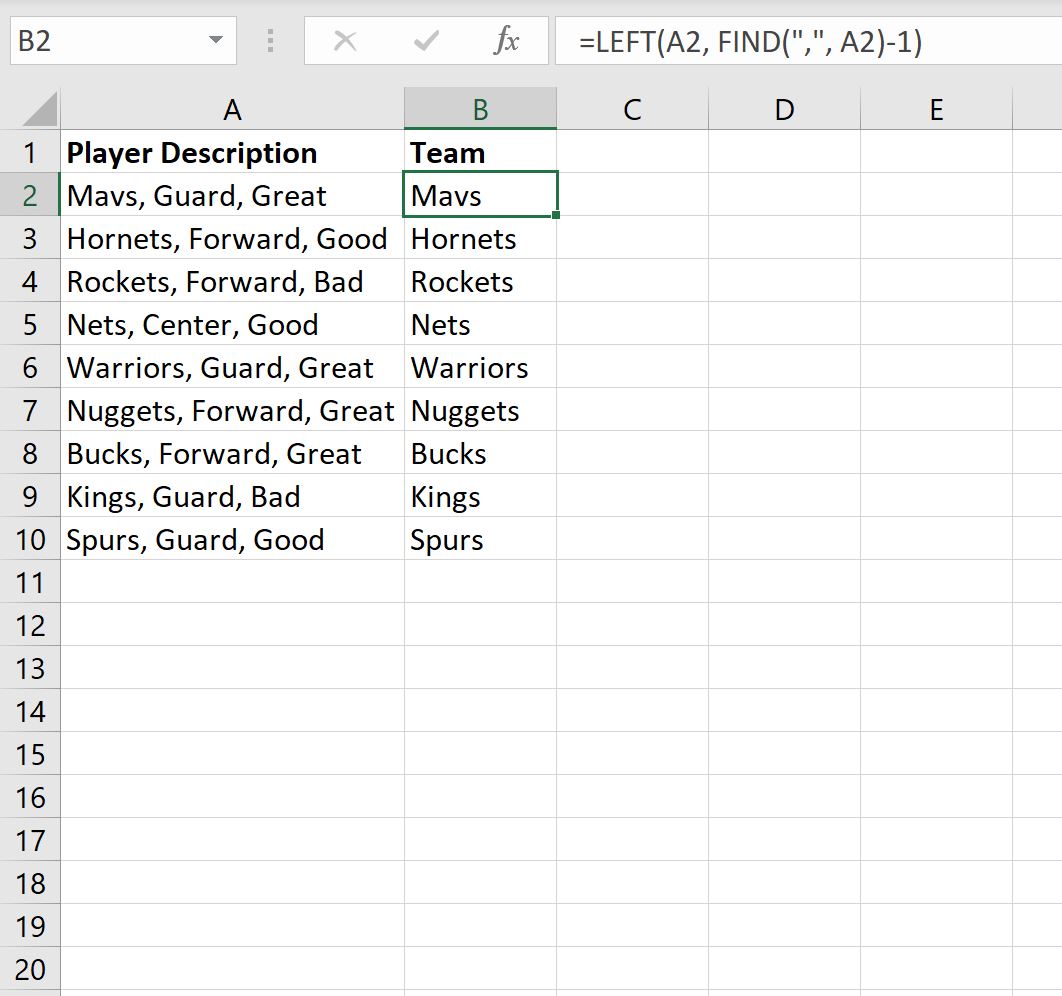The width and height of the screenshot is (1062, 996).
Task: Select column E header
Action: (x=936, y=109)
